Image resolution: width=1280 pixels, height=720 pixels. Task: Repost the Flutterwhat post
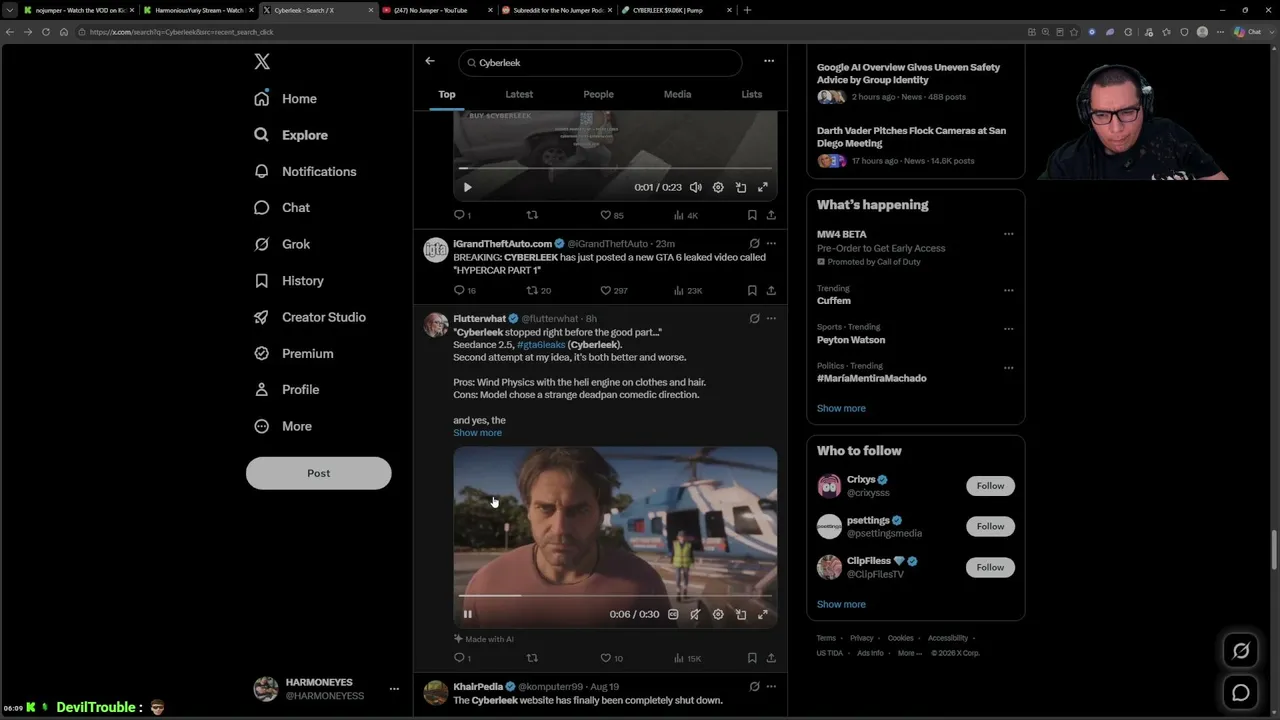coord(532,658)
